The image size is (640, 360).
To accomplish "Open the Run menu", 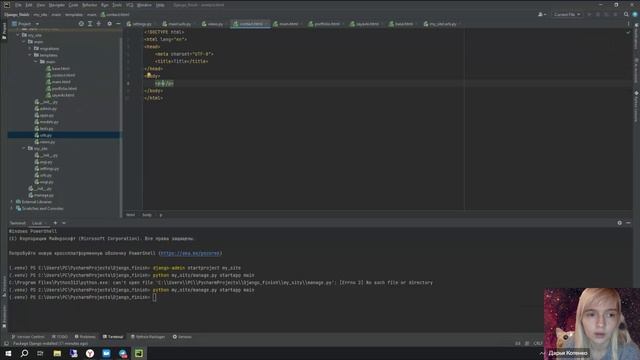I will coord(104,5).
